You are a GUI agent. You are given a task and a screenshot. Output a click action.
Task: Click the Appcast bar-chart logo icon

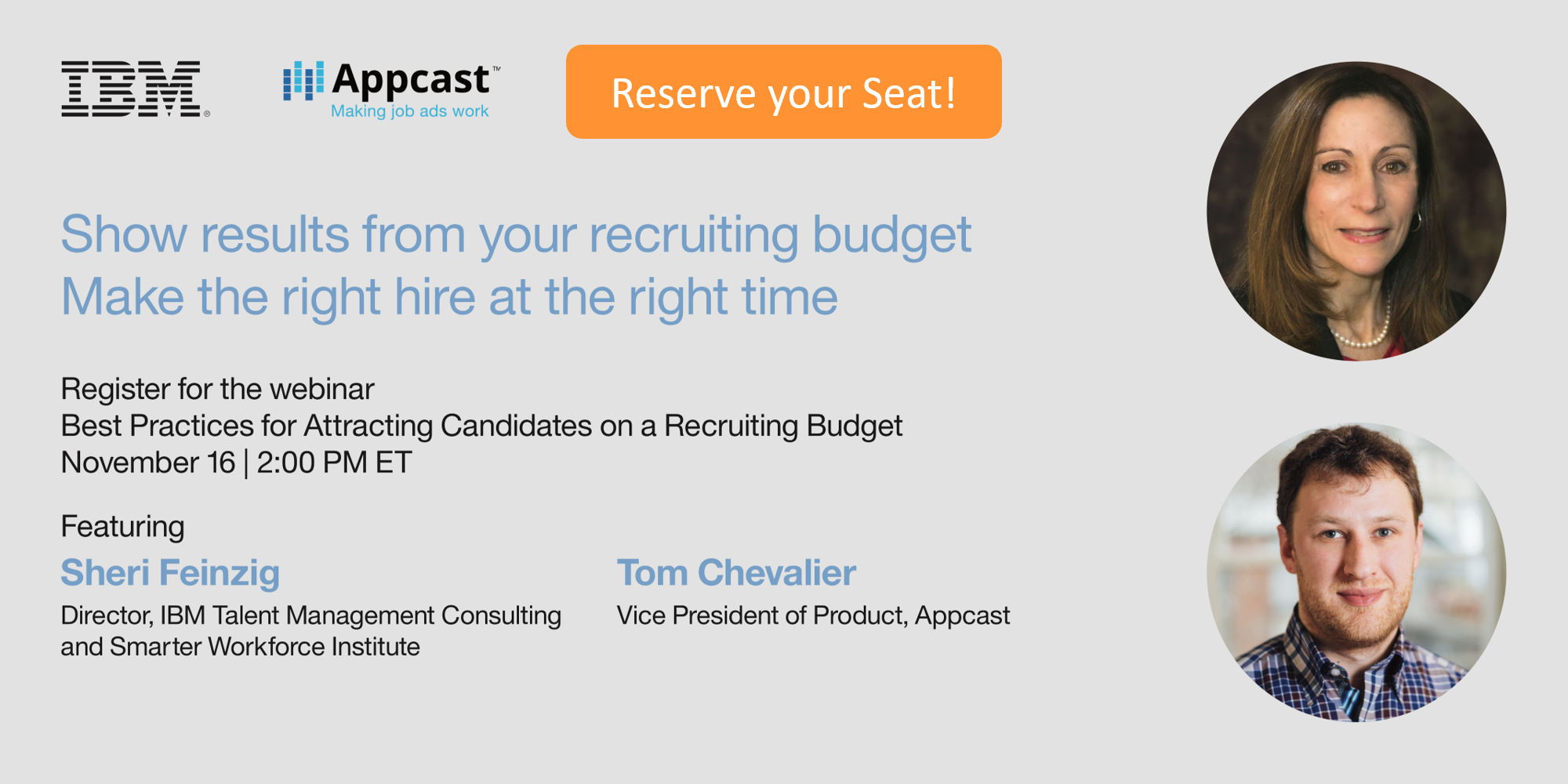pyautogui.click(x=303, y=81)
